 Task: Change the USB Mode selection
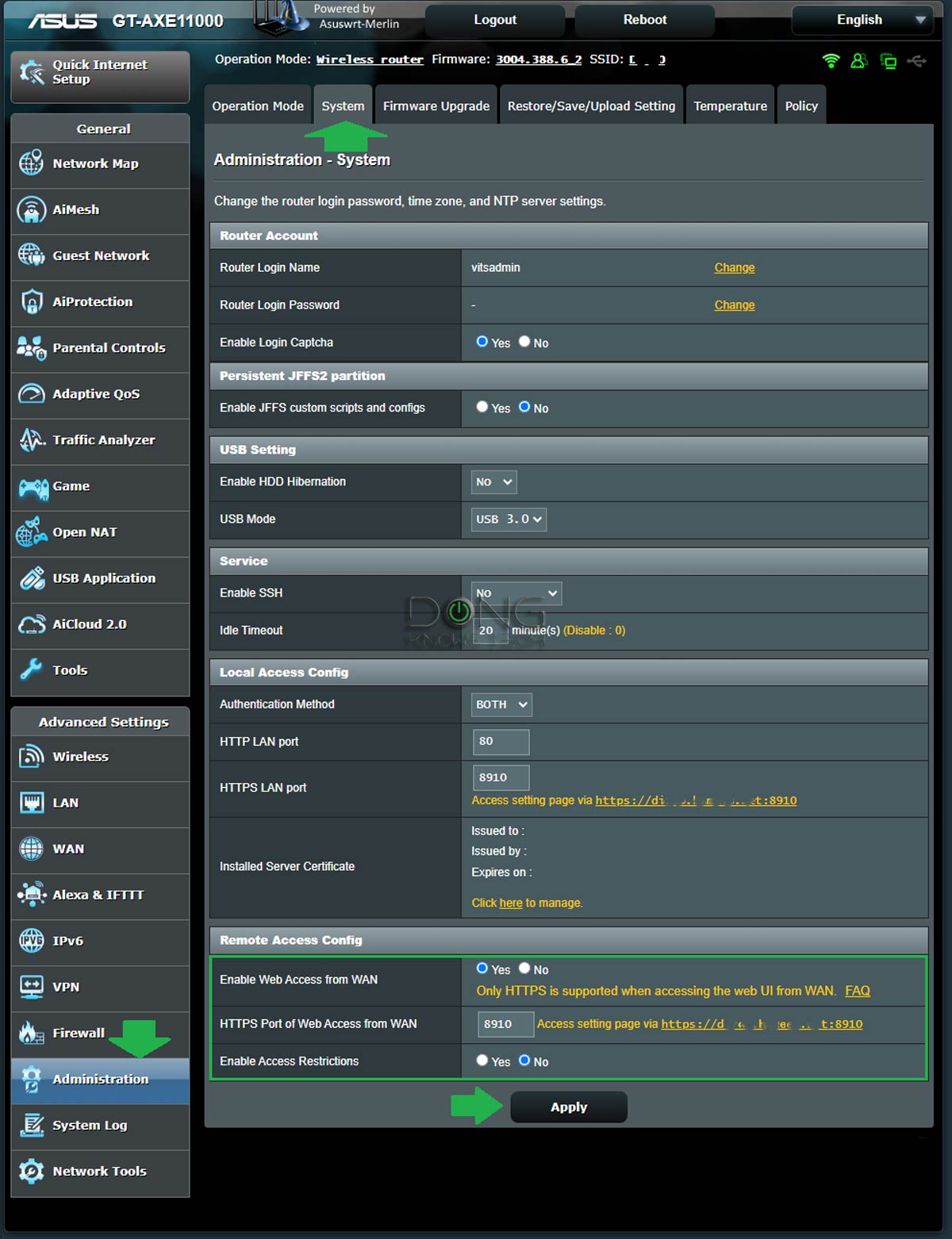pyautogui.click(x=508, y=520)
